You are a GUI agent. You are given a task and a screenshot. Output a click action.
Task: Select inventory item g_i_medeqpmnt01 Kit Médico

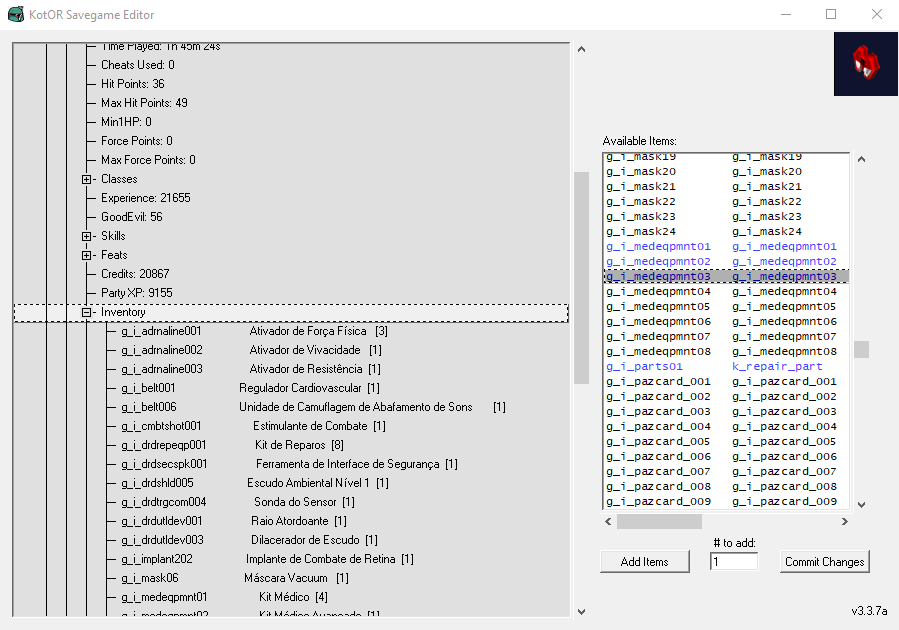click(x=225, y=597)
